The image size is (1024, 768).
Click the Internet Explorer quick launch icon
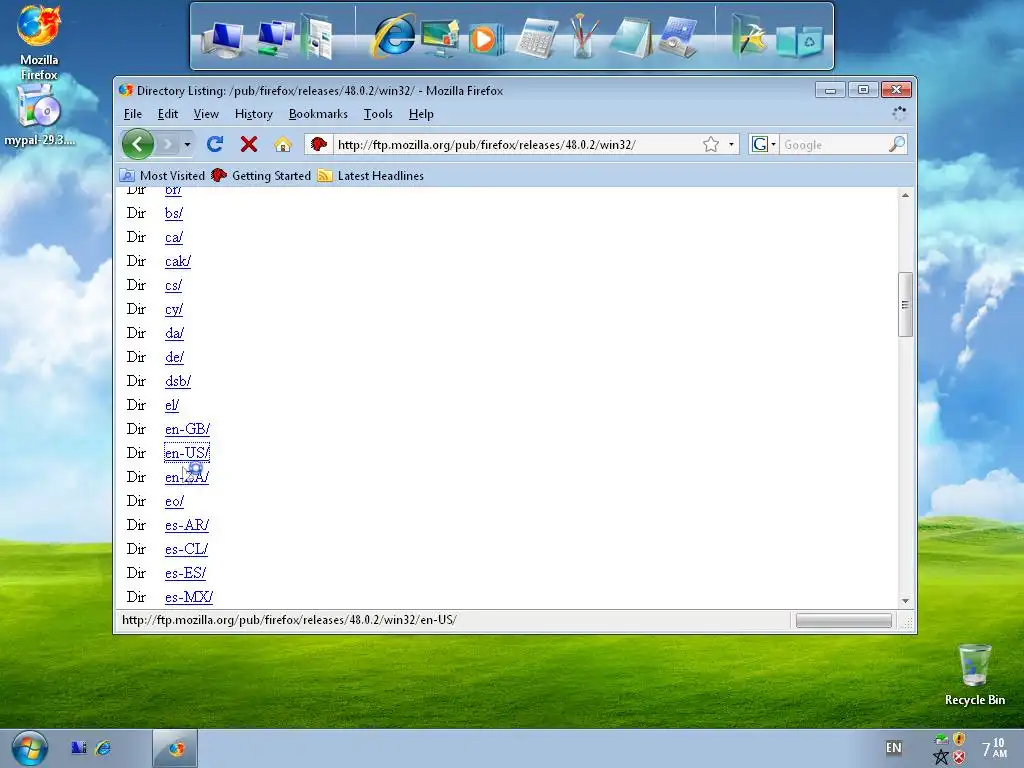click(103, 748)
